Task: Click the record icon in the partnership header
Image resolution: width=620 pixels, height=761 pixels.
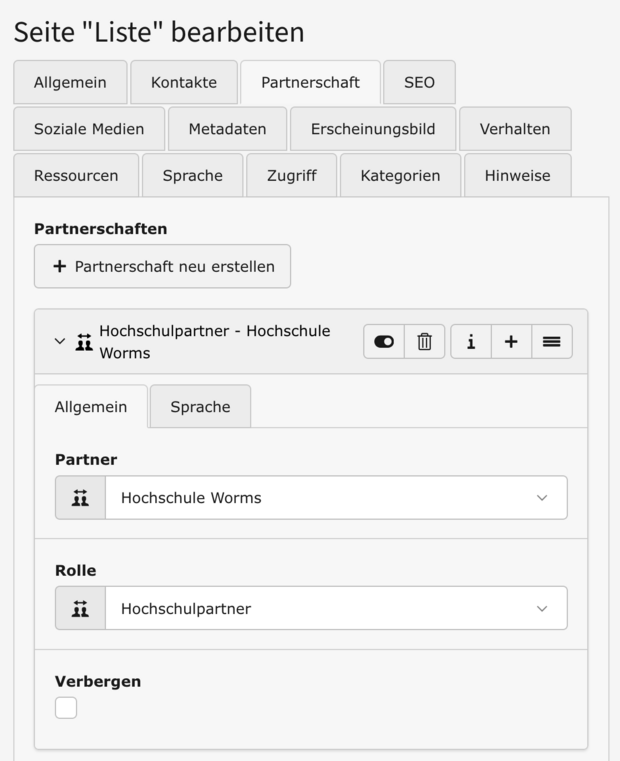Action: pos(83,342)
